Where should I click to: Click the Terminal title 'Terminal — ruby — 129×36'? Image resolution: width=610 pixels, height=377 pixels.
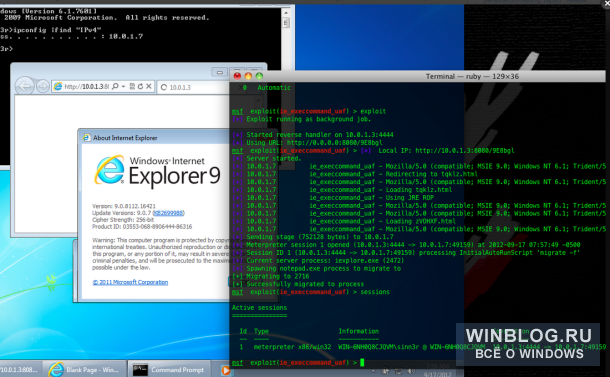click(472, 76)
